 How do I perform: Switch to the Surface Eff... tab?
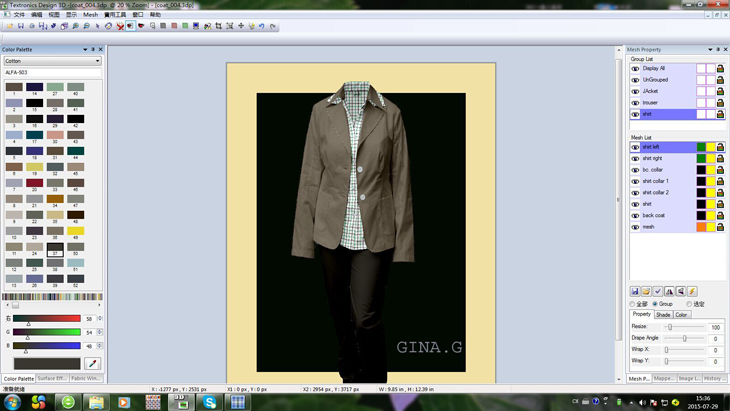[52, 378]
